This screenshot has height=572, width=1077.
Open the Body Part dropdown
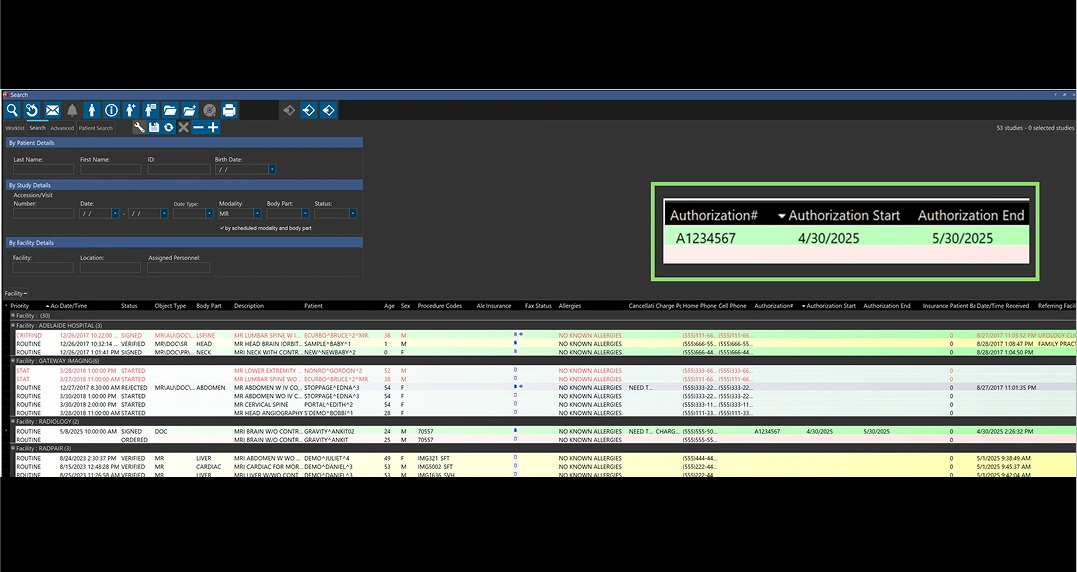[305, 214]
